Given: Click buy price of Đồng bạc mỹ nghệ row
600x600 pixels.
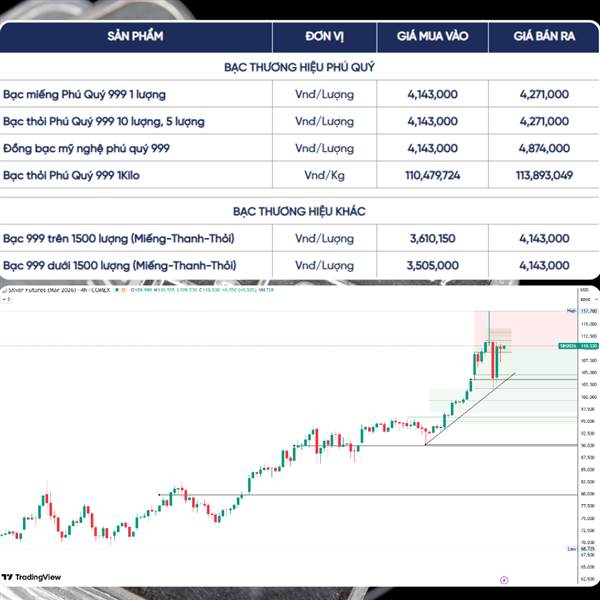Looking at the screenshot, I should pos(432,148).
